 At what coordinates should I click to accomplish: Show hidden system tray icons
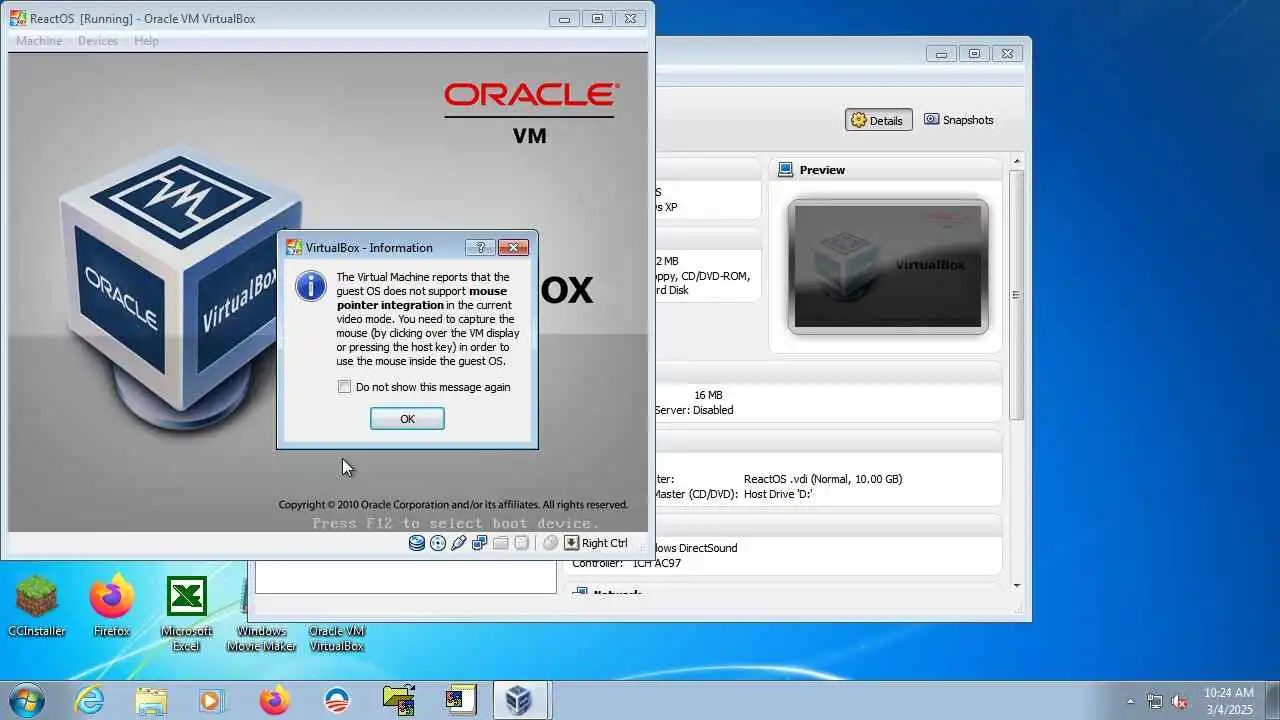click(x=1131, y=701)
